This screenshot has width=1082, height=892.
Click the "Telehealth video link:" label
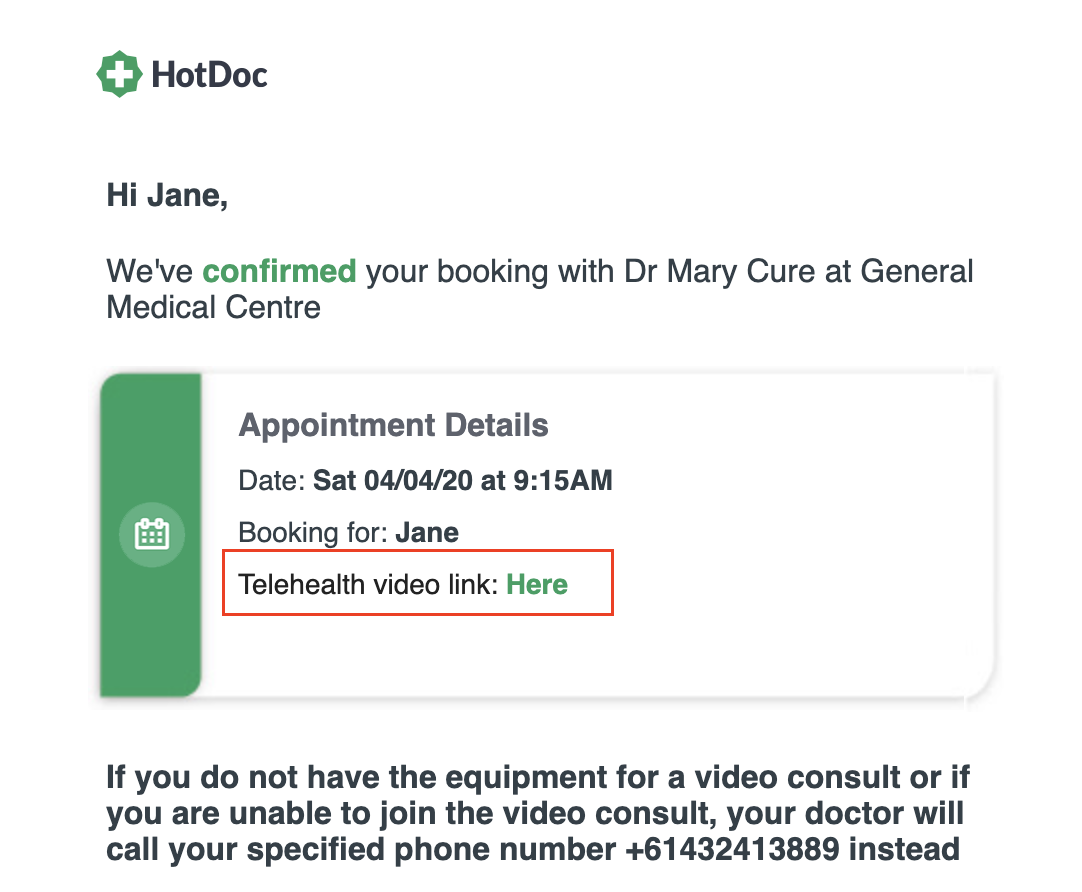(x=368, y=584)
